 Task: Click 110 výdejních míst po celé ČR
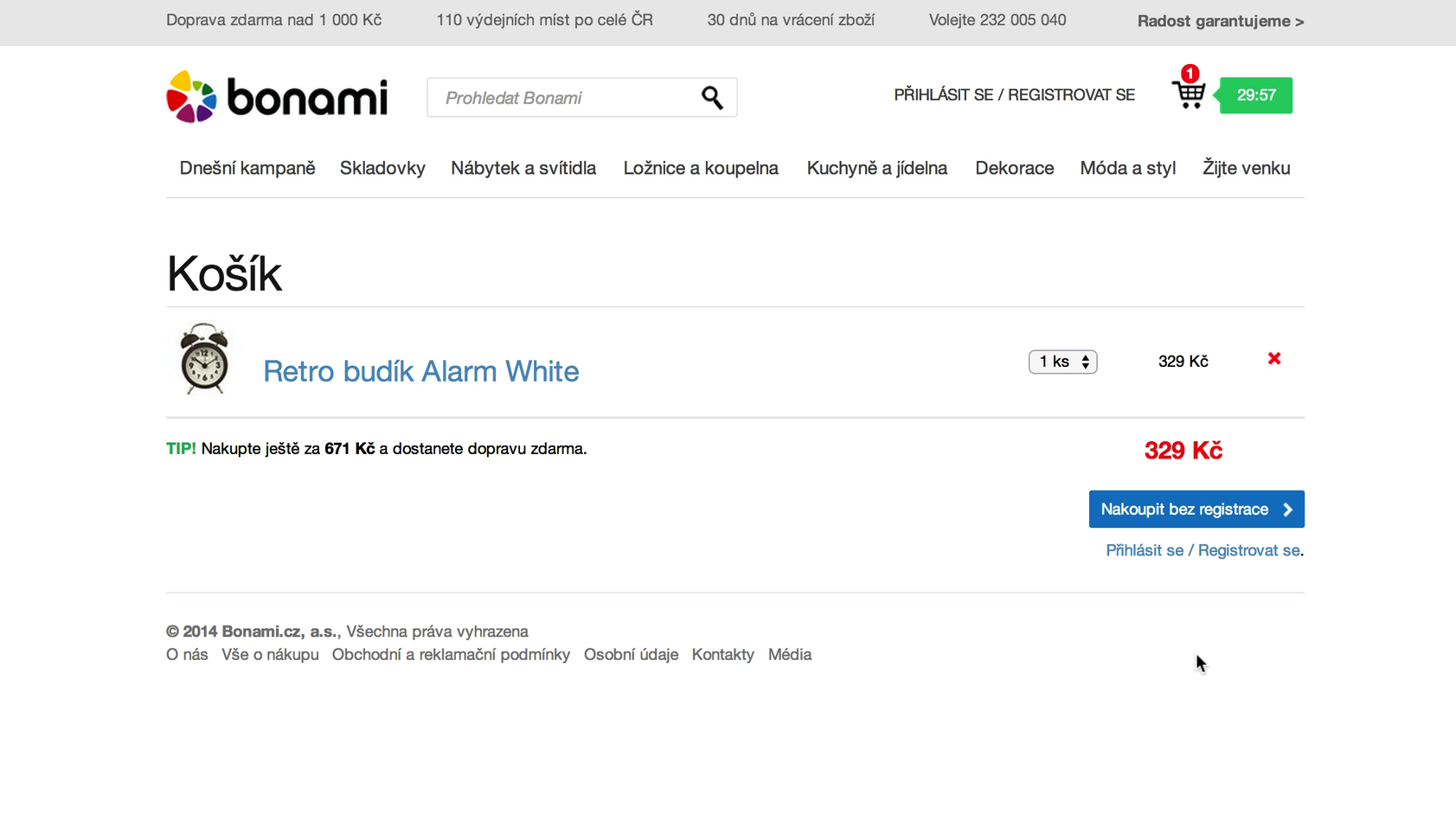544,20
